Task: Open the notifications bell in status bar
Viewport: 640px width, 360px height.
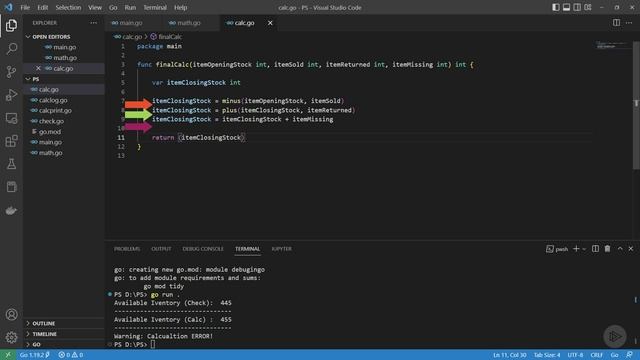Action: [x=630, y=355]
